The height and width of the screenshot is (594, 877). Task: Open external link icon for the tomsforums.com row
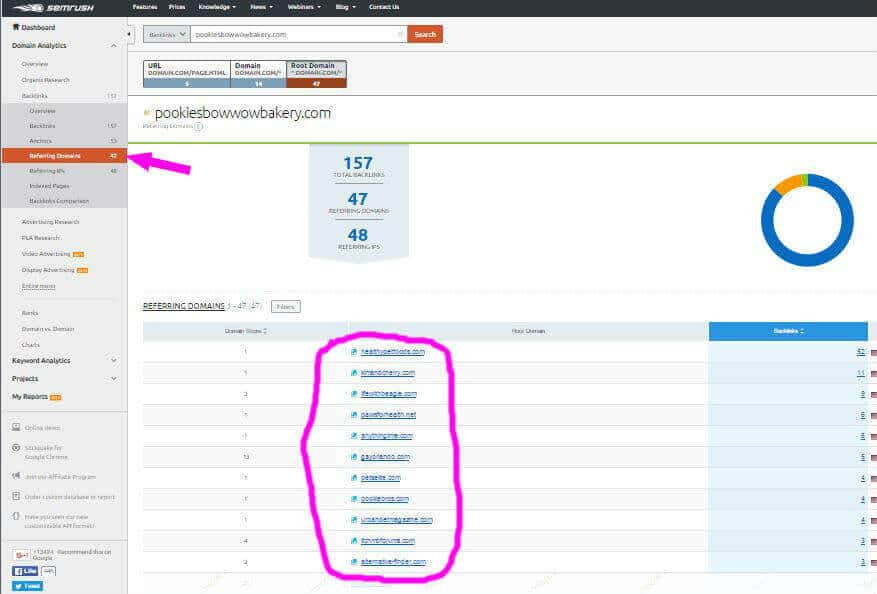pyautogui.click(x=353, y=540)
